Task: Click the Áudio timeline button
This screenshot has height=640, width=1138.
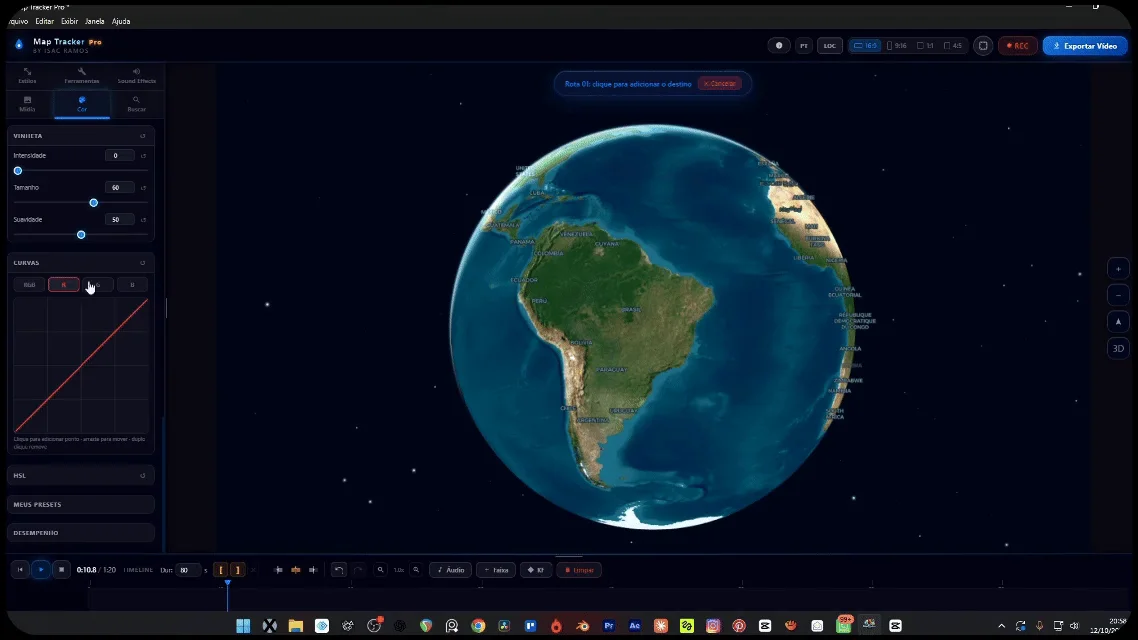Action: pyautogui.click(x=451, y=570)
